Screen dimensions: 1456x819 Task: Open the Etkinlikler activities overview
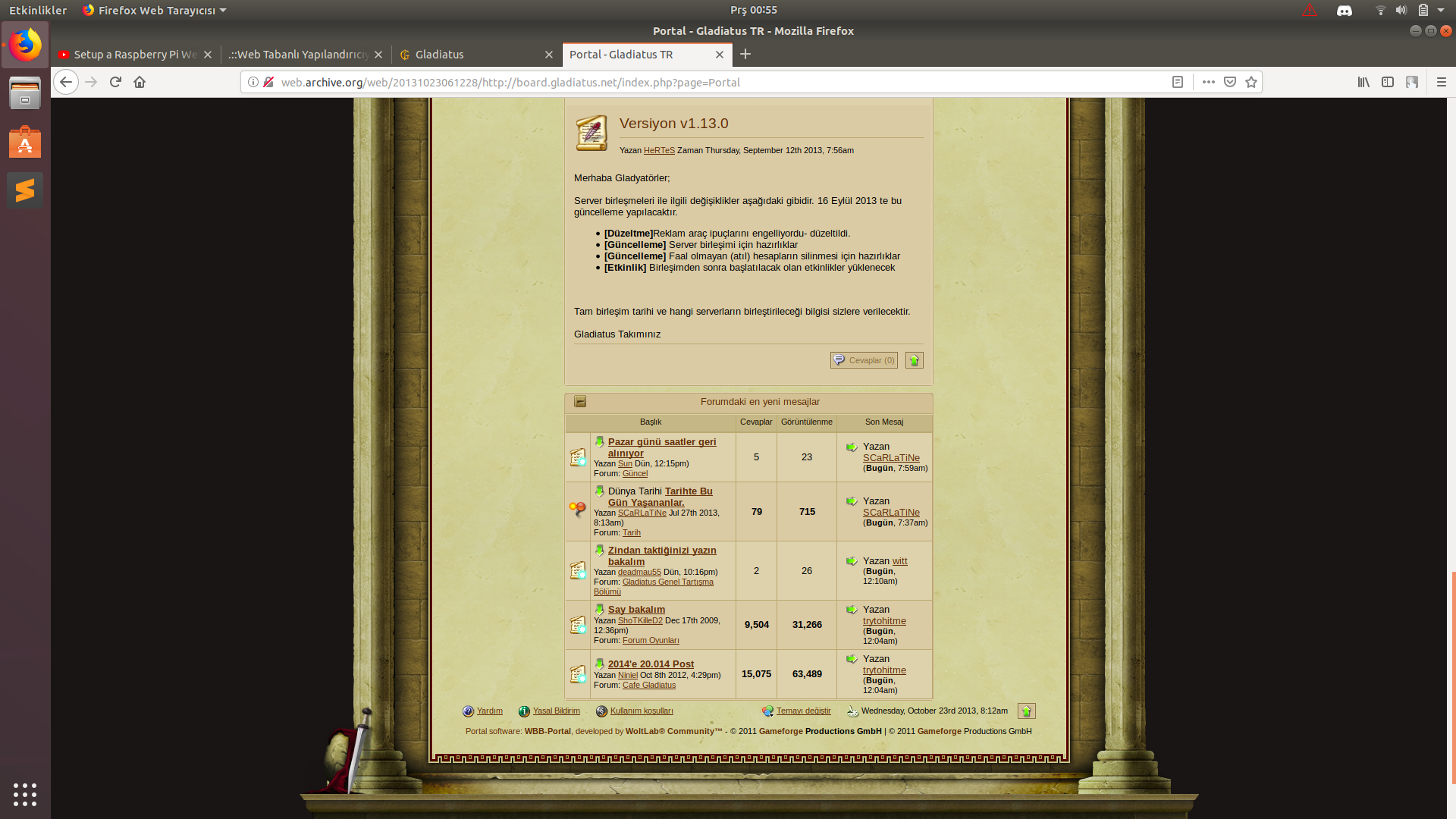[38, 11]
